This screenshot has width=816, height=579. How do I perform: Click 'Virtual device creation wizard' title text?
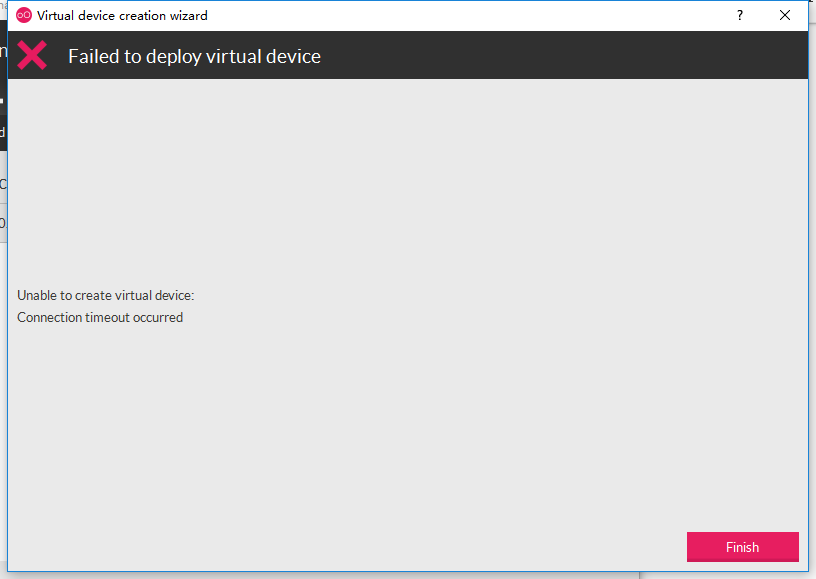tap(122, 16)
